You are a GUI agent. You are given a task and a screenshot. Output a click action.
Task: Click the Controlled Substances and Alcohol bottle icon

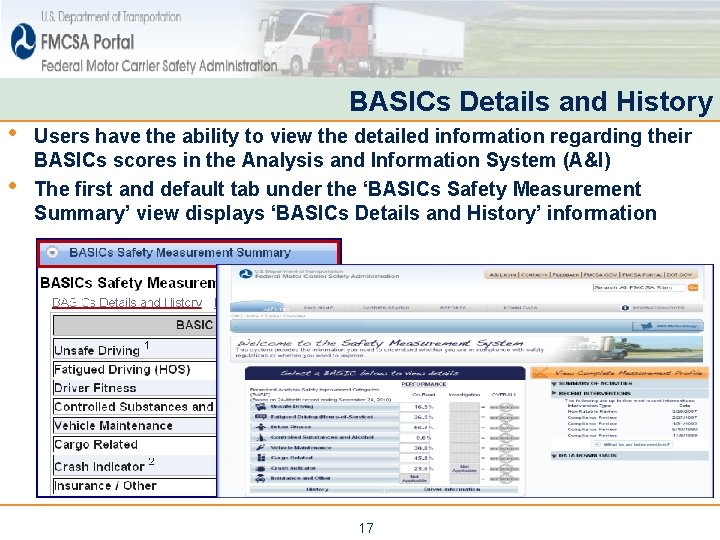pos(260,438)
